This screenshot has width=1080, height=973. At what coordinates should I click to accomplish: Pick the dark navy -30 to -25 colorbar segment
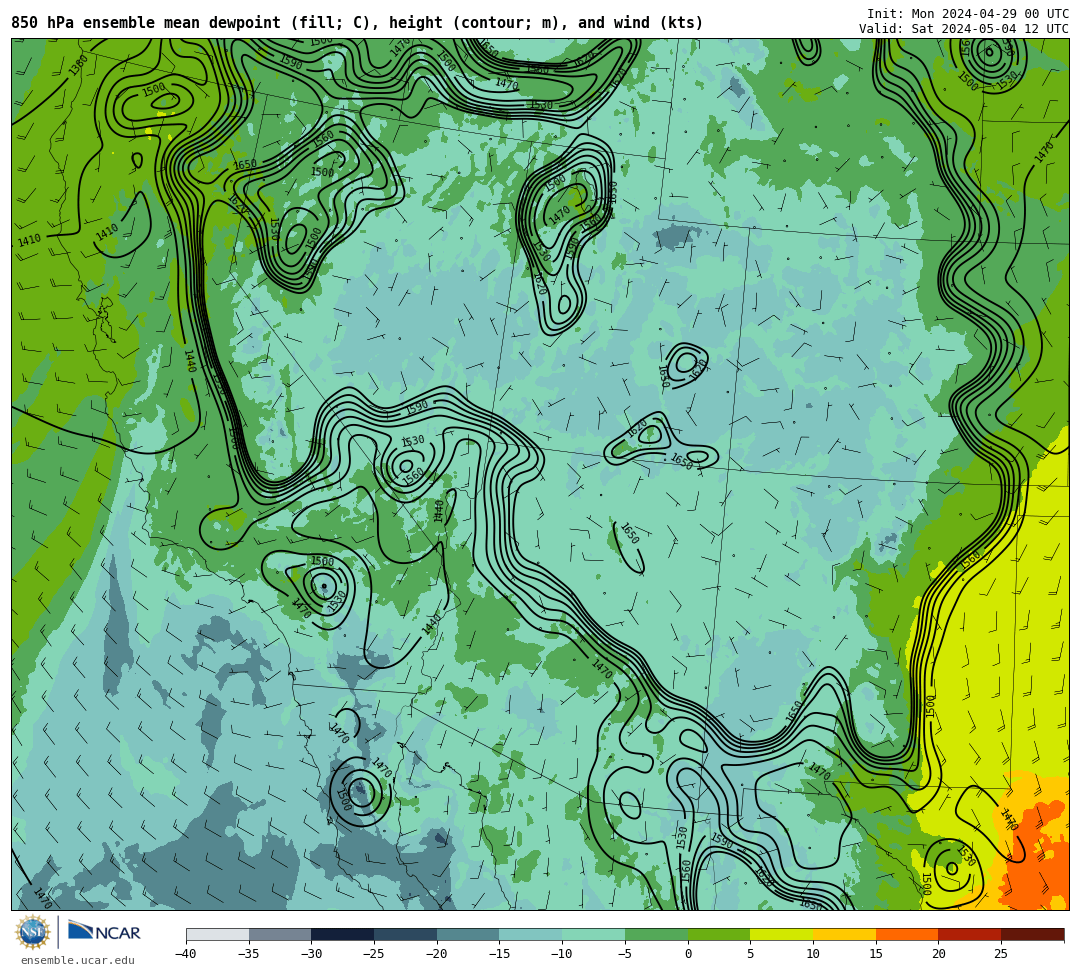click(343, 934)
